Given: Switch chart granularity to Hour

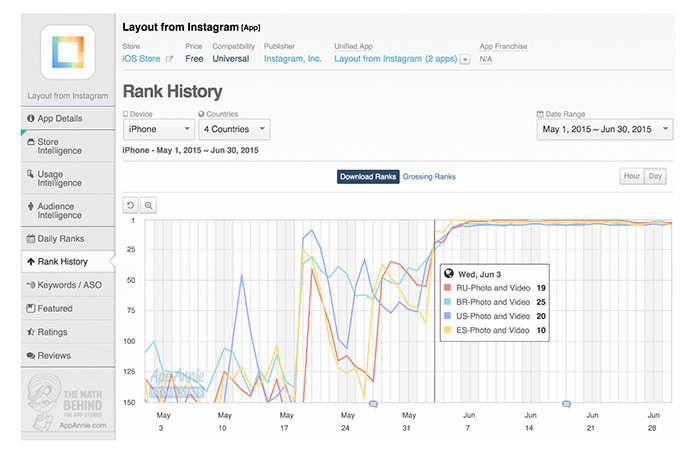Looking at the screenshot, I should [x=632, y=176].
